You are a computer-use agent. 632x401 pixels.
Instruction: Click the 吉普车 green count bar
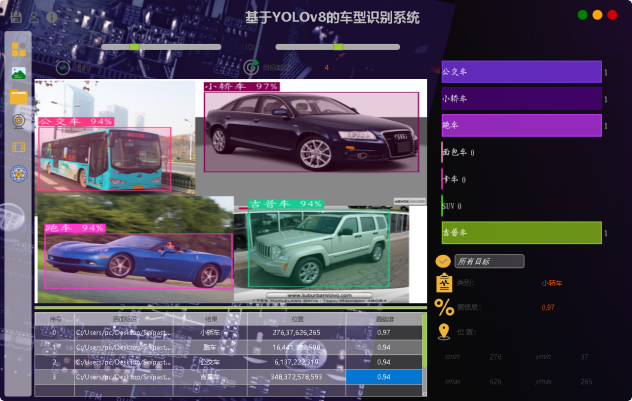coord(521,232)
